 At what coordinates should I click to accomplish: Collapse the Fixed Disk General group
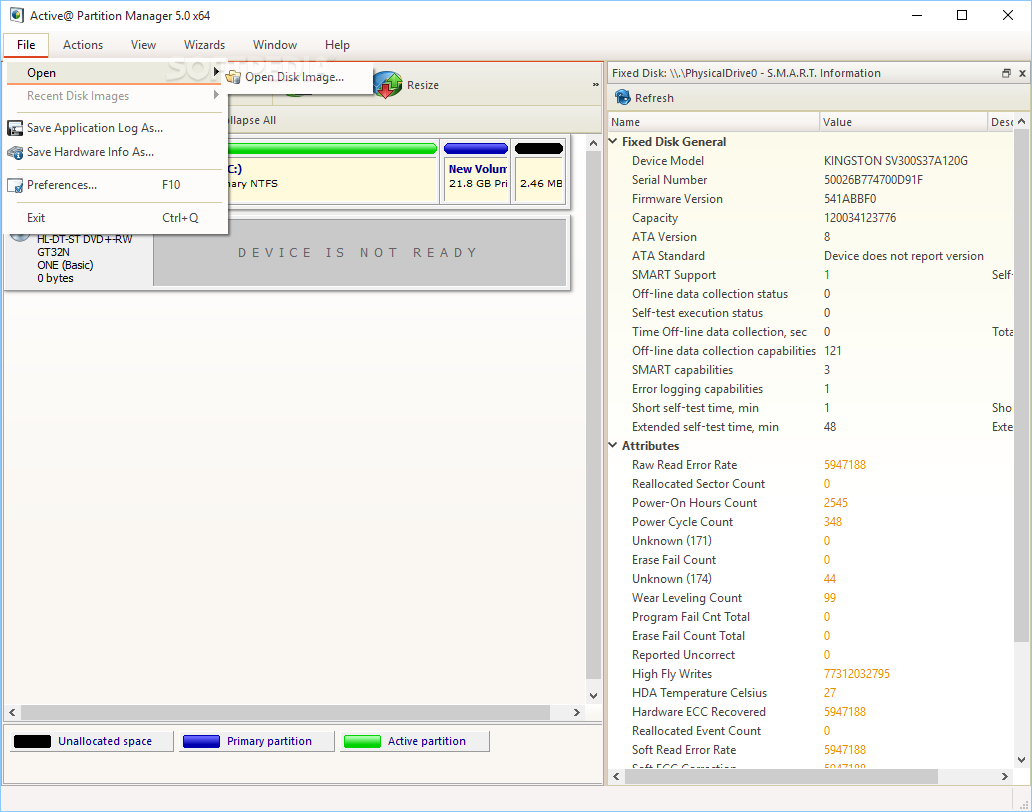613,141
